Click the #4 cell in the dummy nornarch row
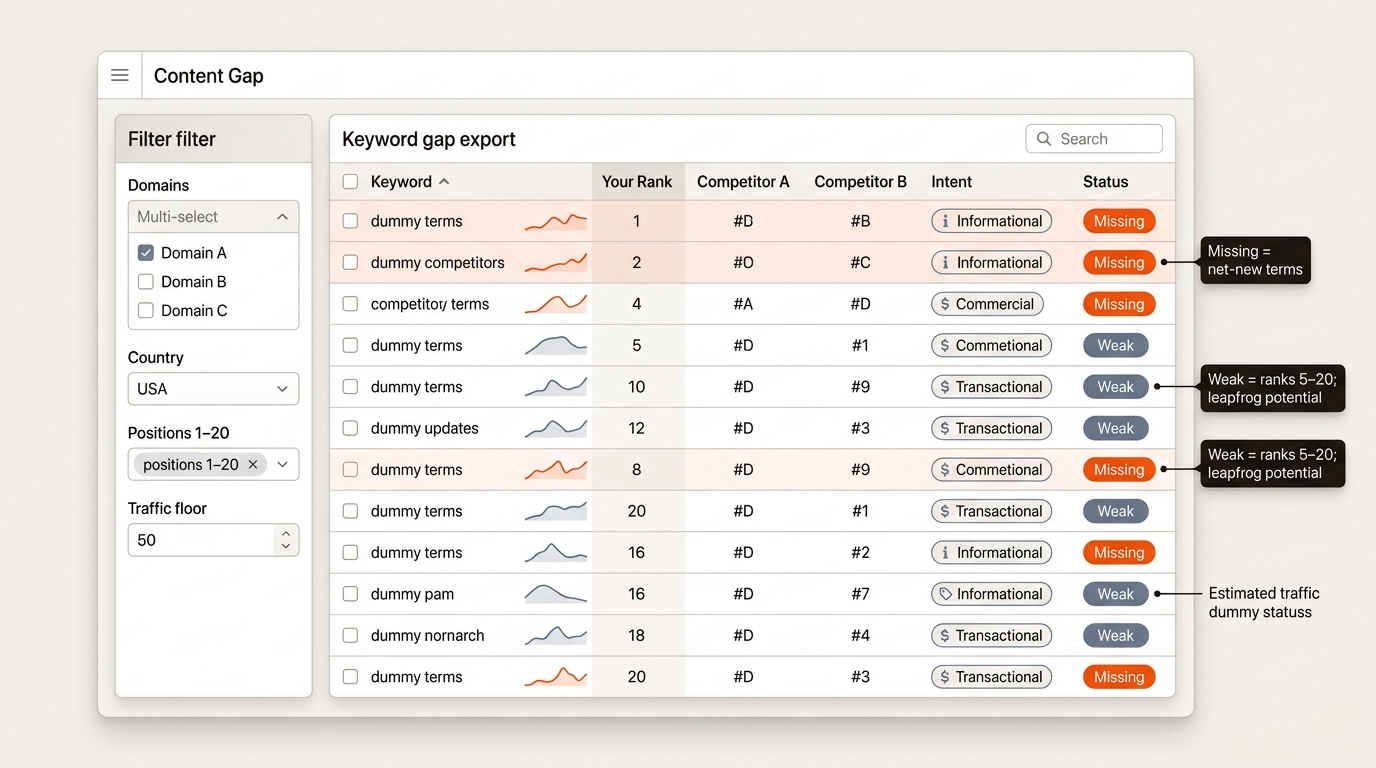This screenshot has height=768, width=1376. (x=860, y=635)
